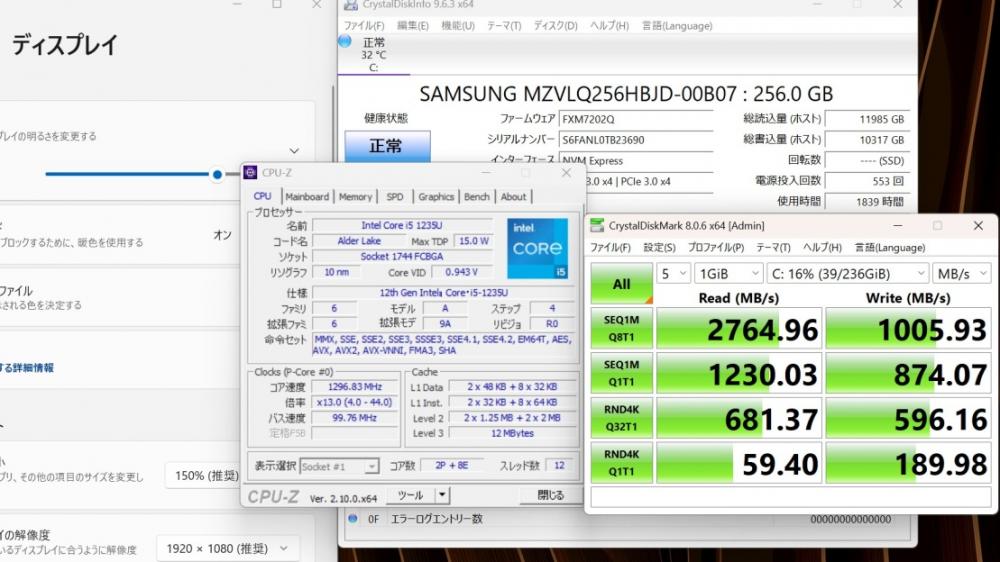Click the Intel Core i5 logo in CPU-Z
This screenshot has height=562, width=1000.
click(x=538, y=248)
